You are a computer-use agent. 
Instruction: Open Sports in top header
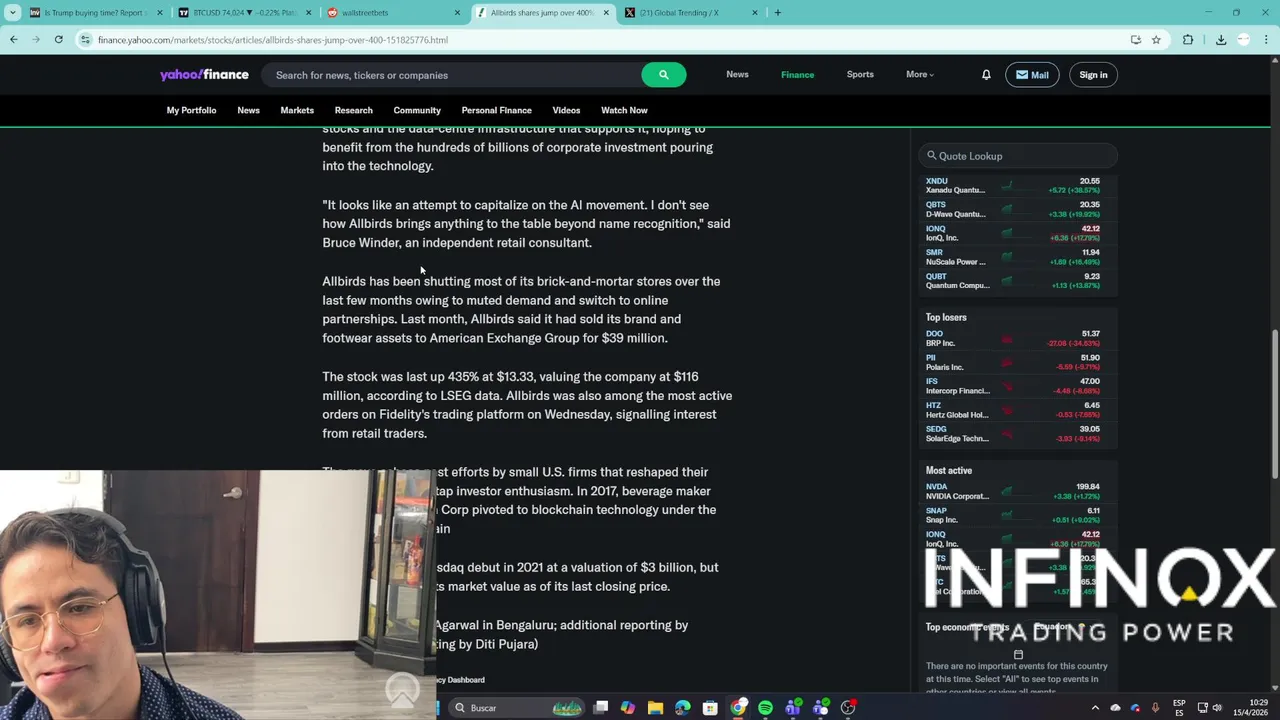click(x=860, y=75)
